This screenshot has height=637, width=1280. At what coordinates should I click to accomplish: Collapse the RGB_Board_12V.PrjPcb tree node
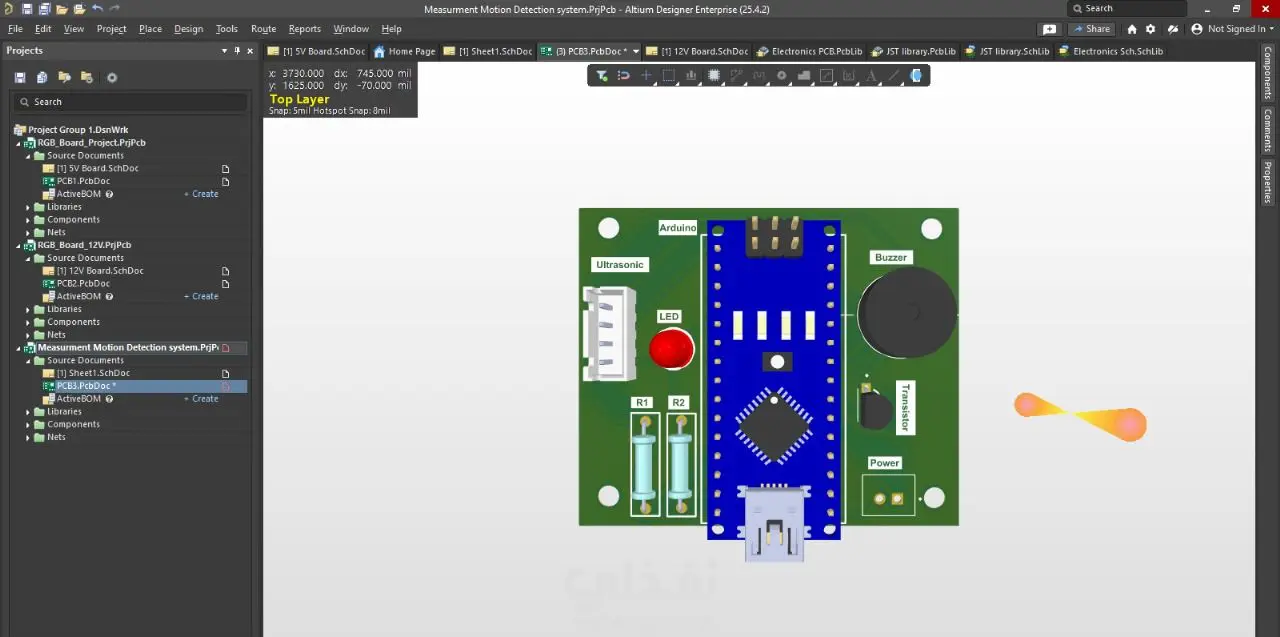coord(19,245)
